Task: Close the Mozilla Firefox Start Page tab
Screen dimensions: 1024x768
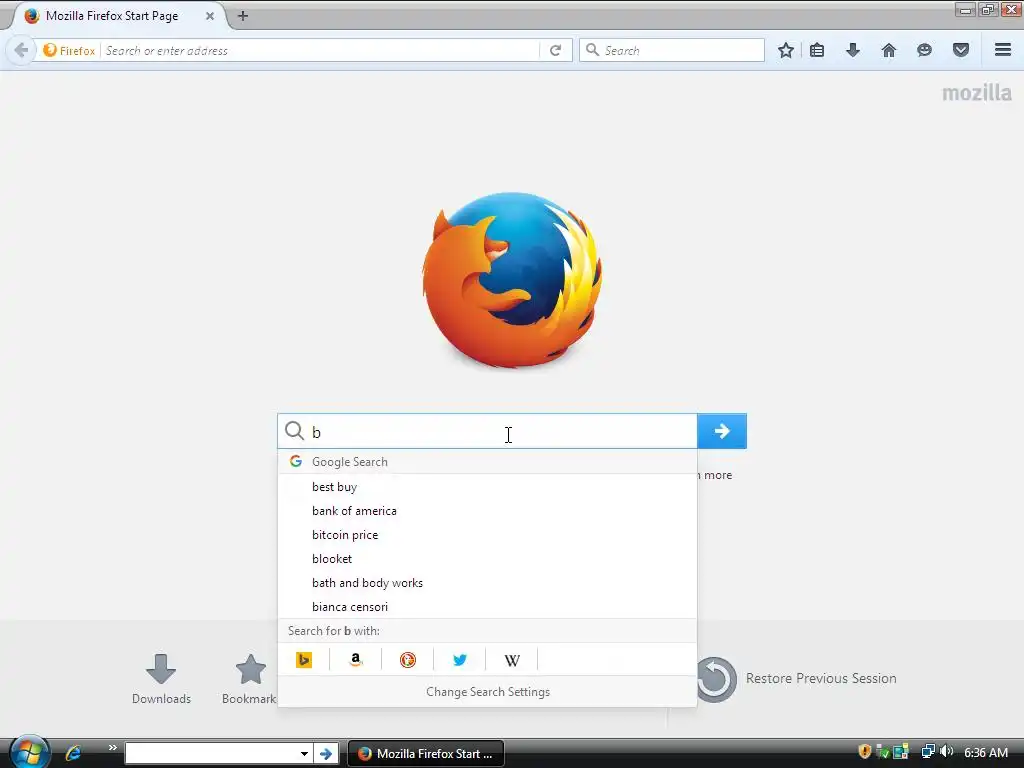Action: click(210, 16)
